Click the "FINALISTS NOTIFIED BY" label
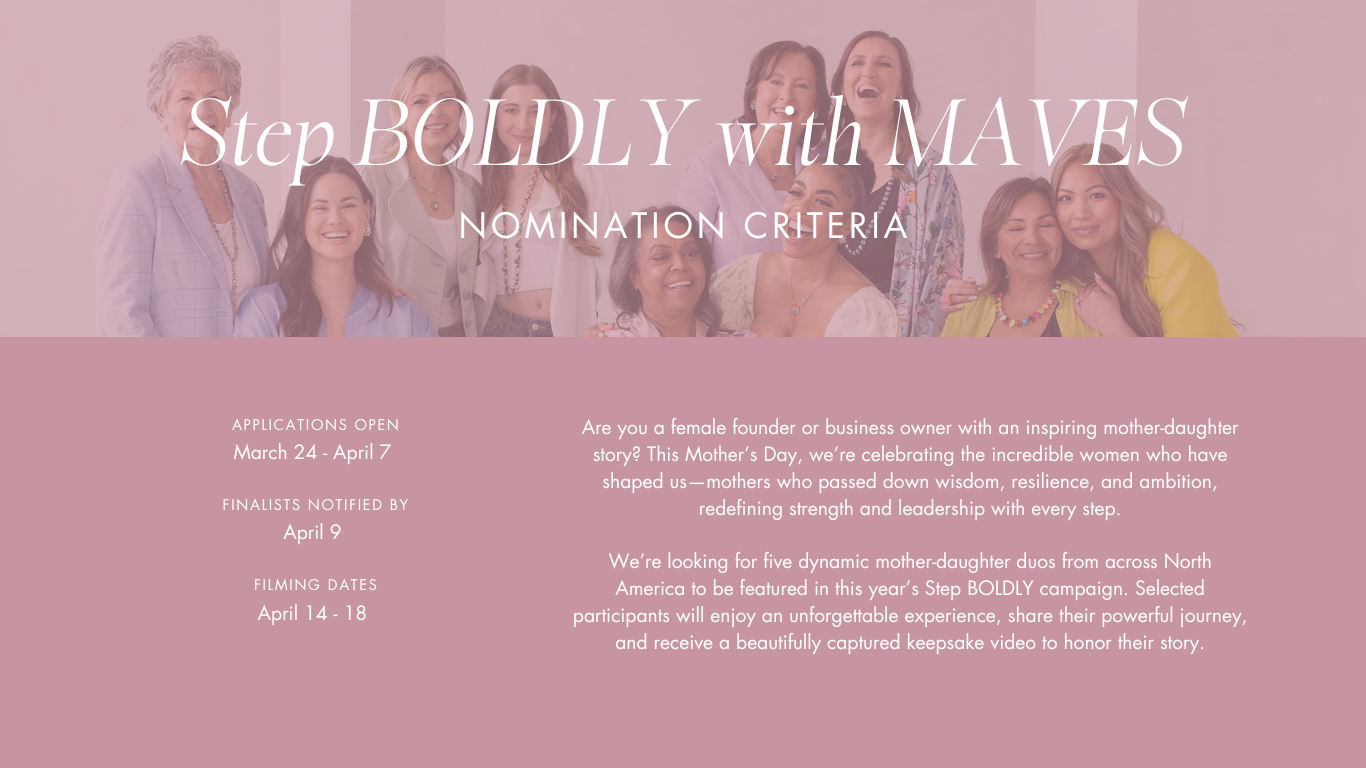 point(315,505)
